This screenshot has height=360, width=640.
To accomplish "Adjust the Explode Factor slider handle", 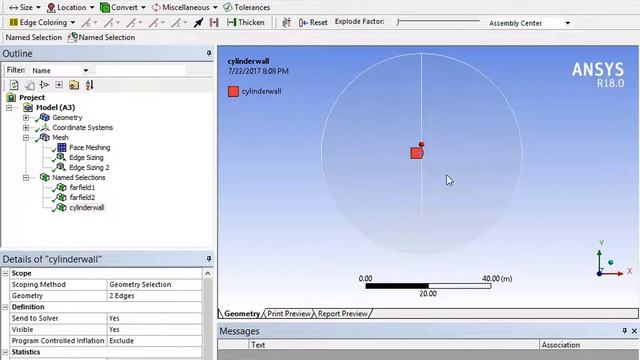I will click(398, 22).
